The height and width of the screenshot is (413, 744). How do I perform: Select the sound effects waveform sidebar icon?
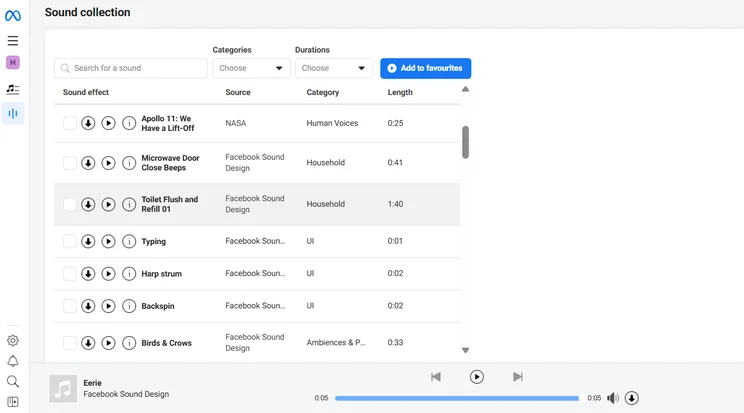[13, 113]
